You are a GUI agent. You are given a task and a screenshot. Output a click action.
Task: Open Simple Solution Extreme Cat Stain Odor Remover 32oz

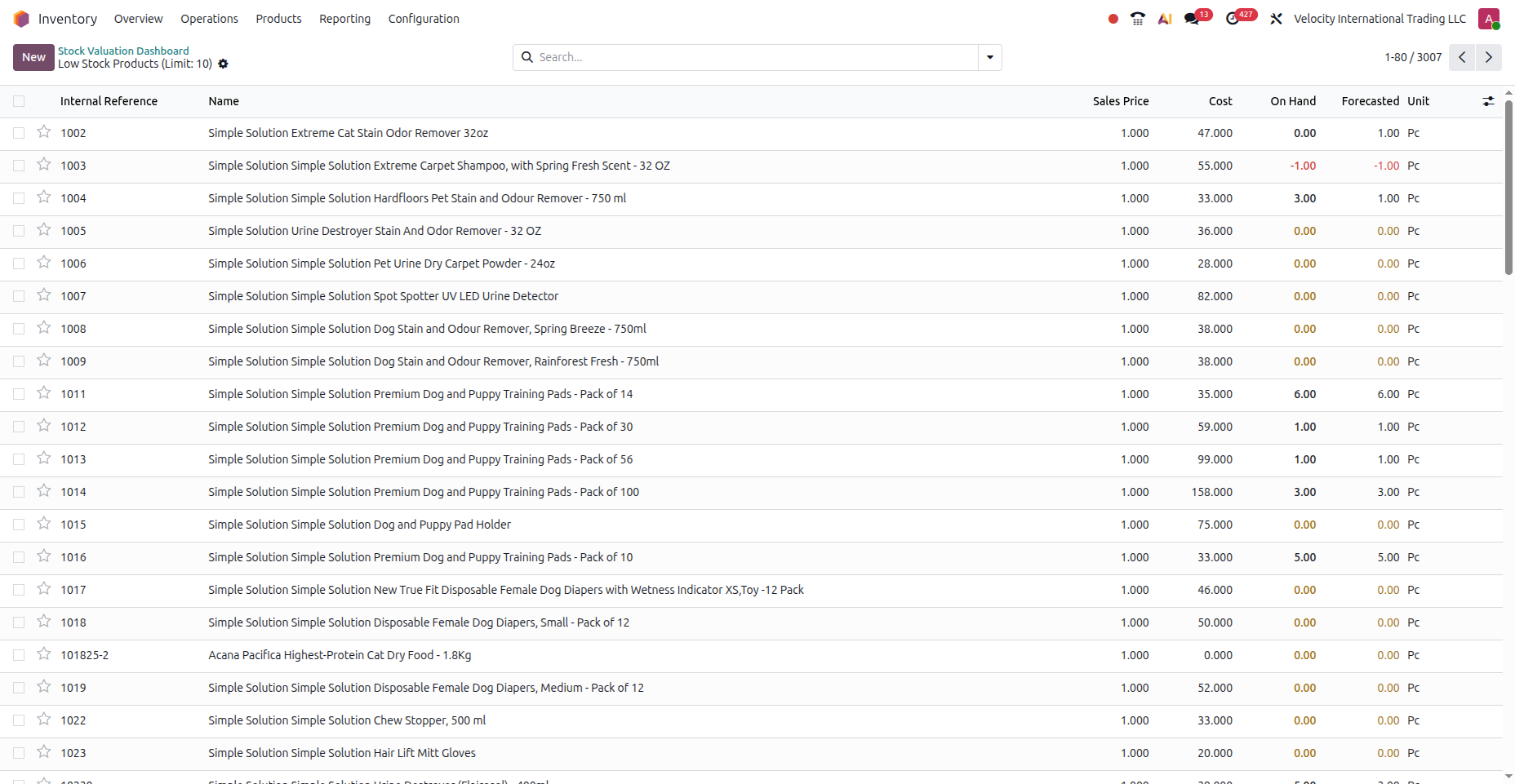(349, 133)
